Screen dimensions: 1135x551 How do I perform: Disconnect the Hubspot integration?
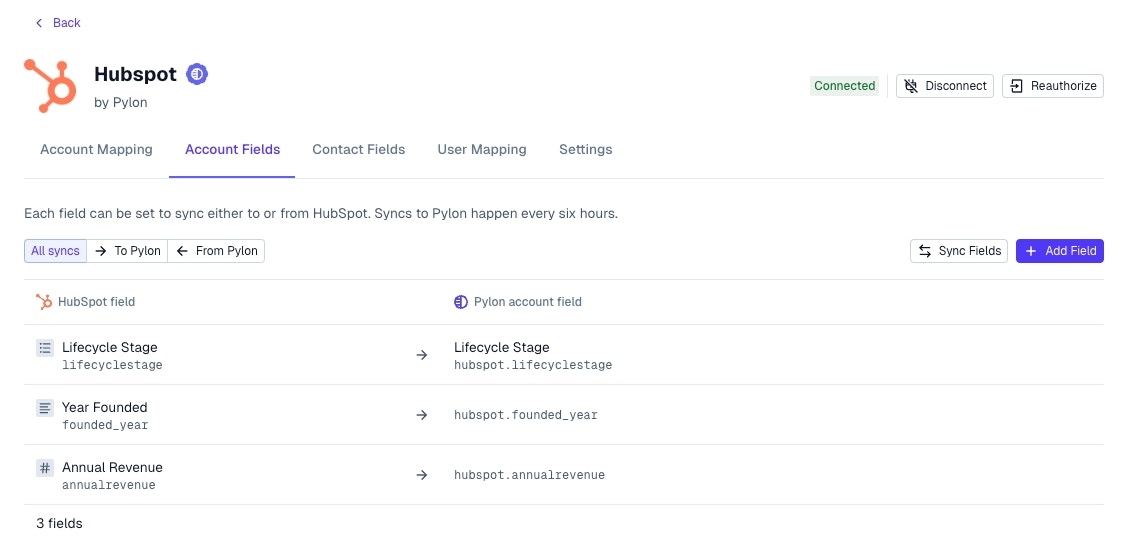pyautogui.click(x=945, y=86)
